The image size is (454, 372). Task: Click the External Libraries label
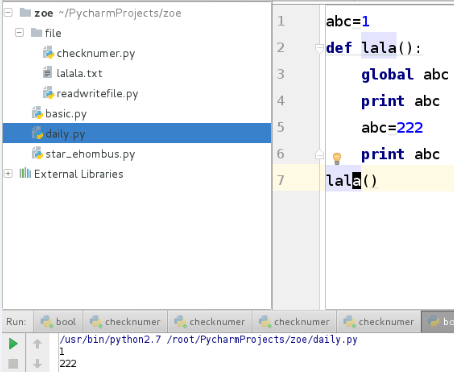[x=79, y=174]
